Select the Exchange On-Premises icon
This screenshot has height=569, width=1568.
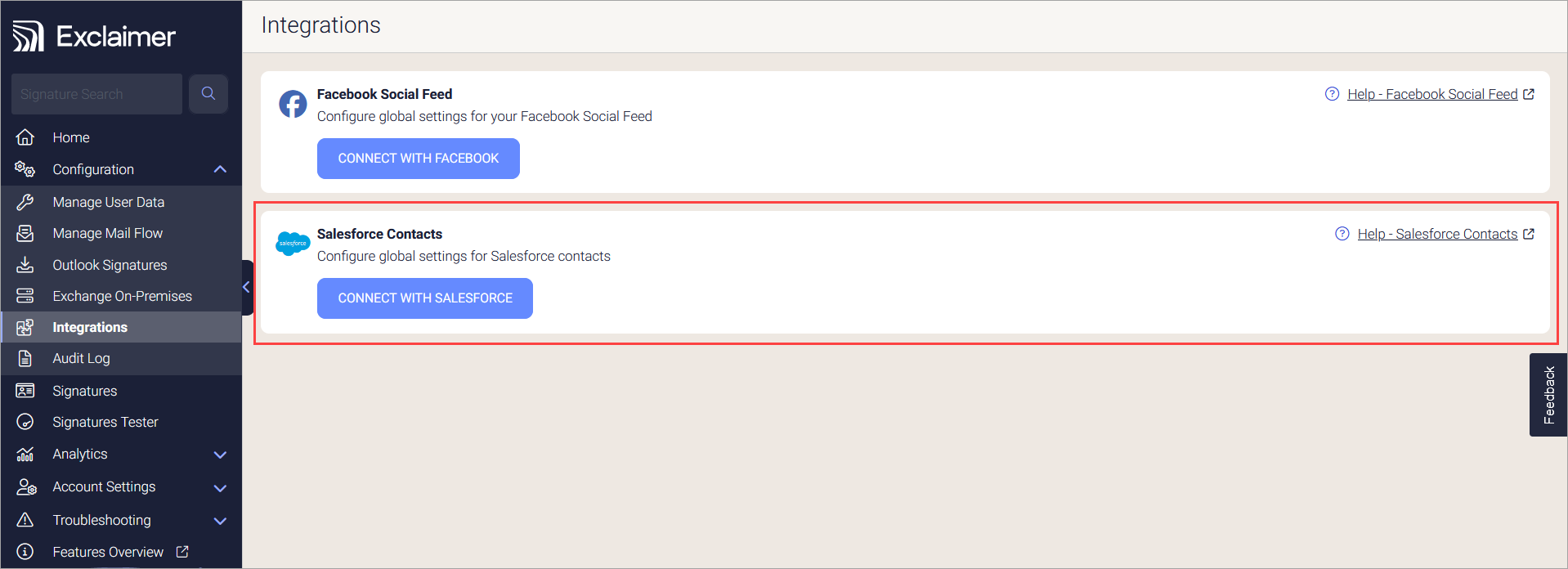click(x=25, y=295)
